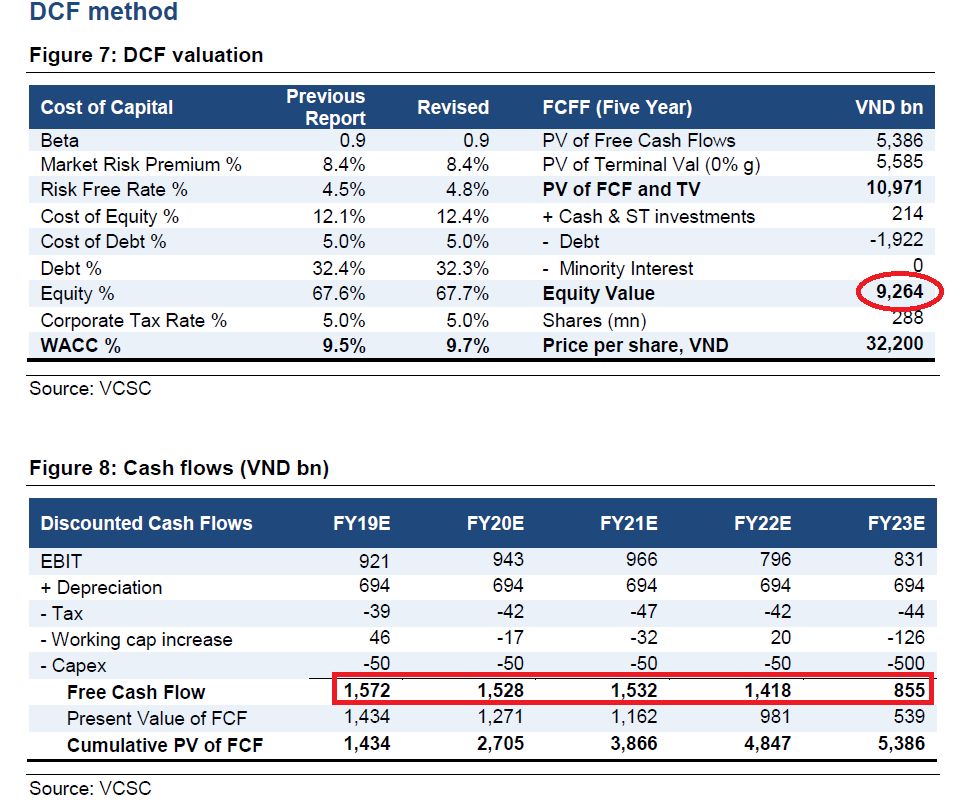Click the circled Equity Value 9,264 figure
The image size is (967, 803).
point(901,293)
